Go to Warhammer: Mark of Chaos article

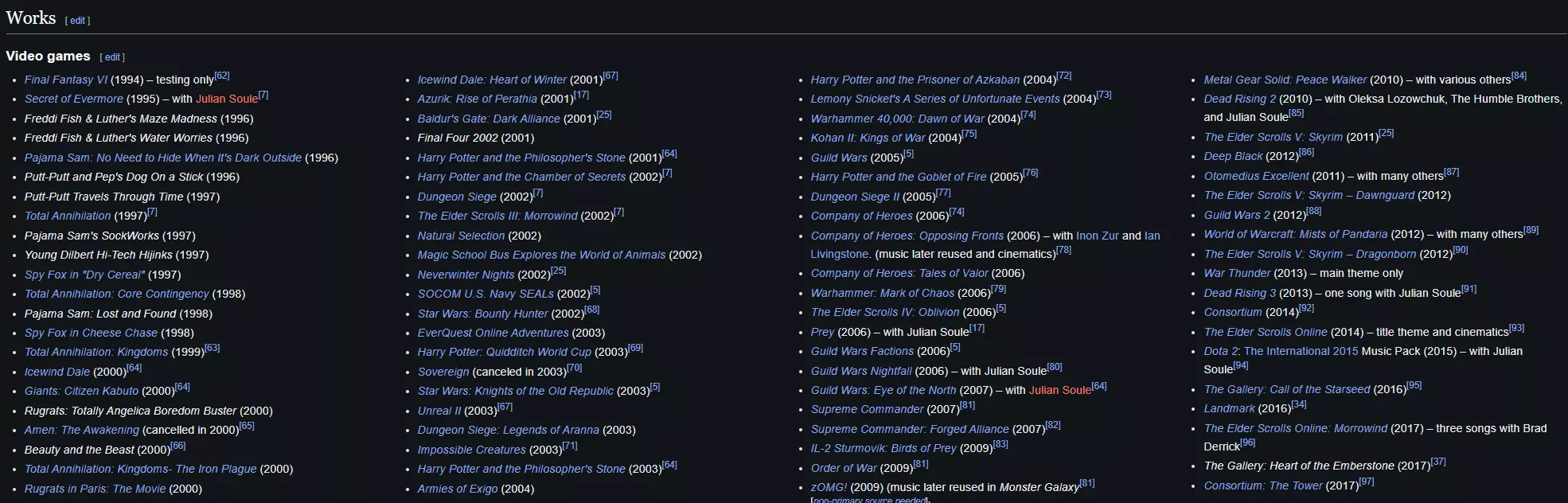(883, 294)
